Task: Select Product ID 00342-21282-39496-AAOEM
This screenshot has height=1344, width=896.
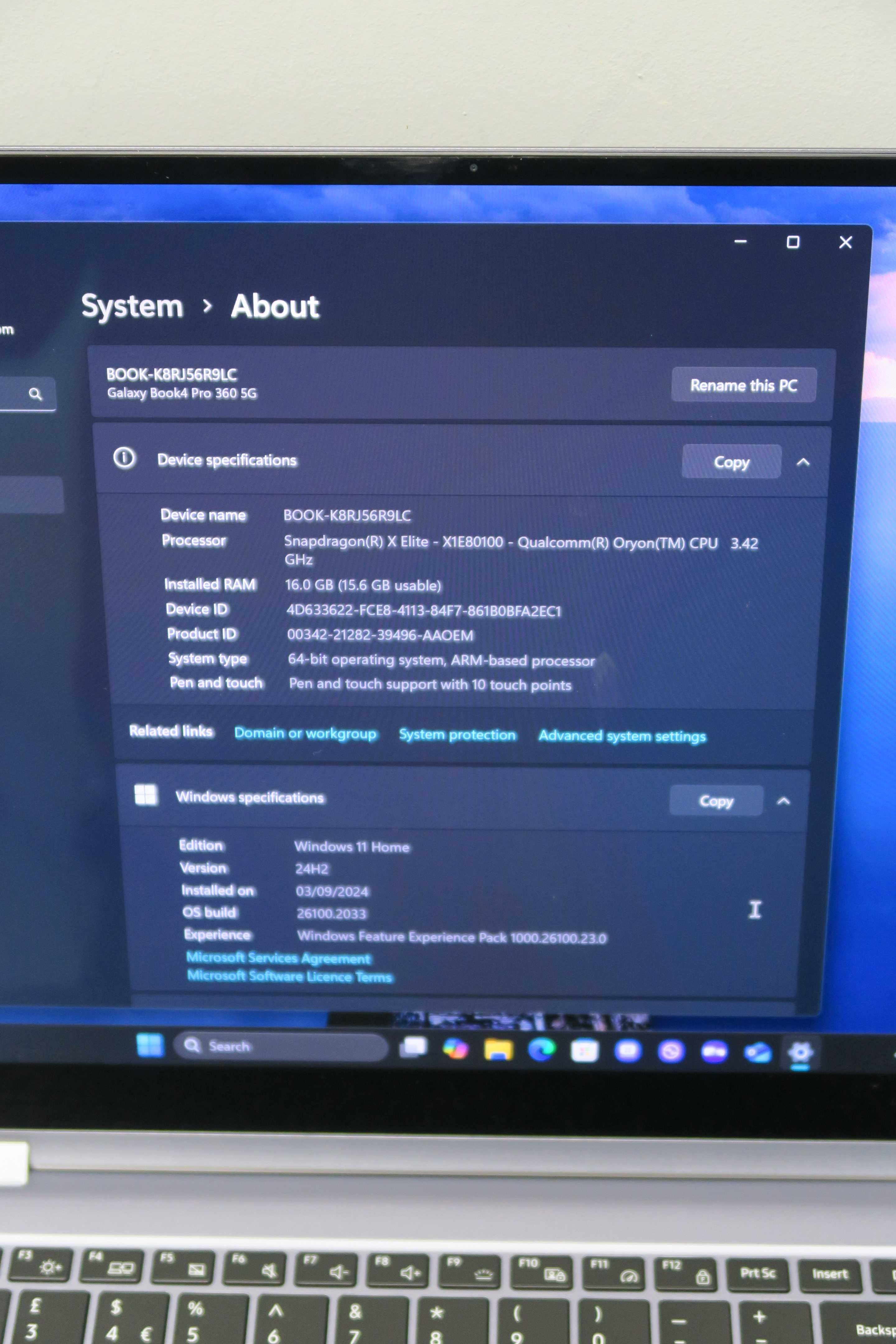Action: (x=380, y=635)
